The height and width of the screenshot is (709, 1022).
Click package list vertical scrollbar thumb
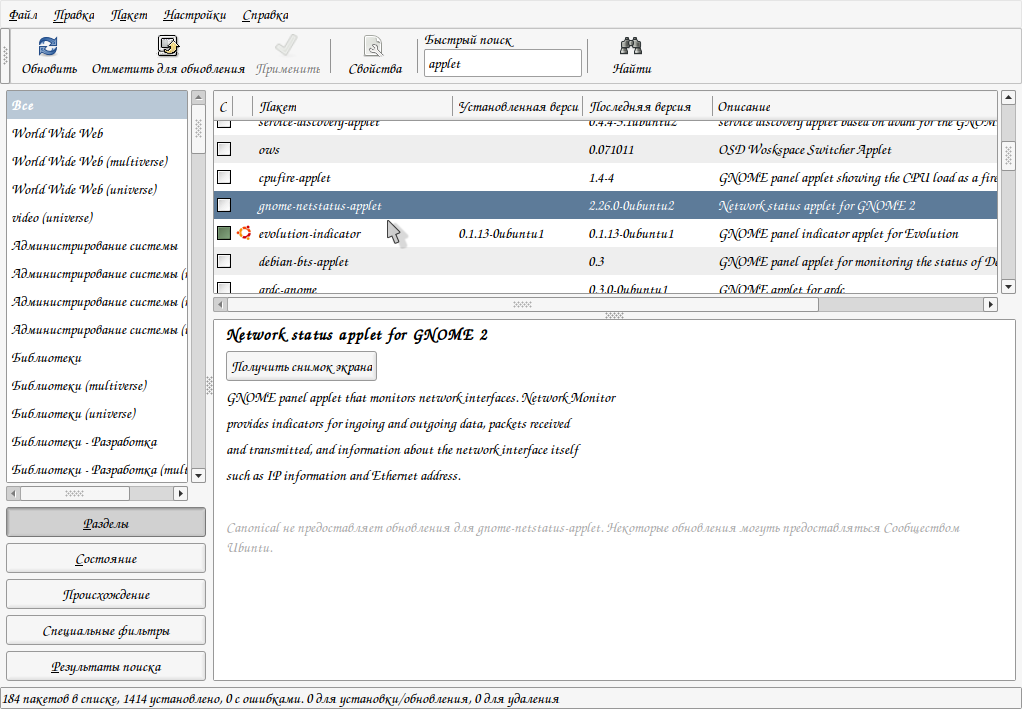[1008, 154]
